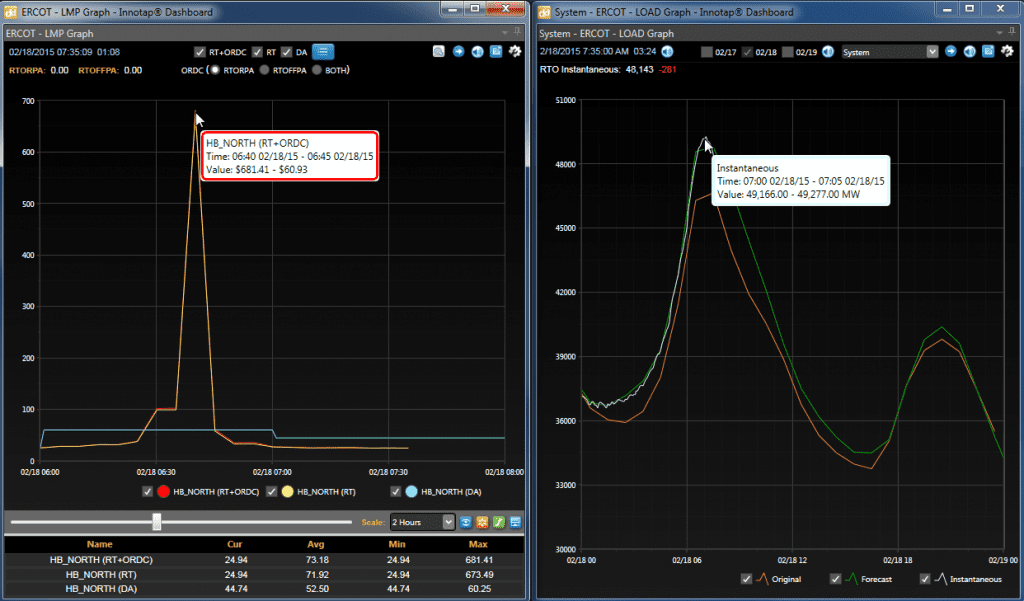Click the Original series line icon in the legend

[762, 579]
